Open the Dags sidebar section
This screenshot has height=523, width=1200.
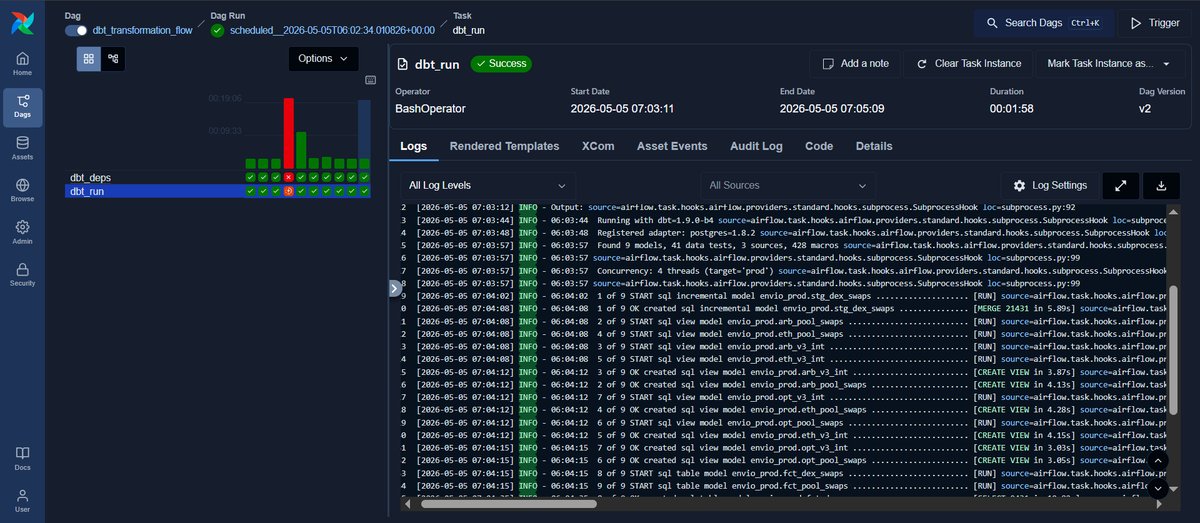[22, 106]
